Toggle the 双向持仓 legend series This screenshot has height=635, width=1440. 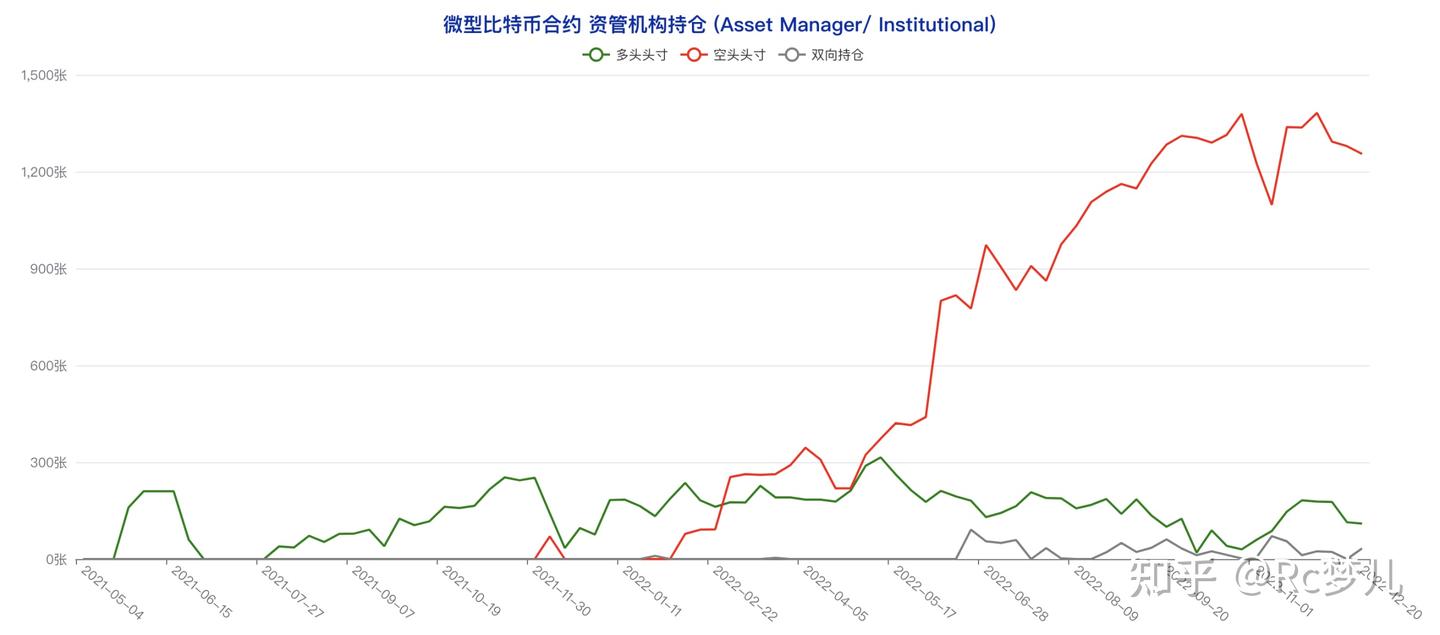point(821,55)
